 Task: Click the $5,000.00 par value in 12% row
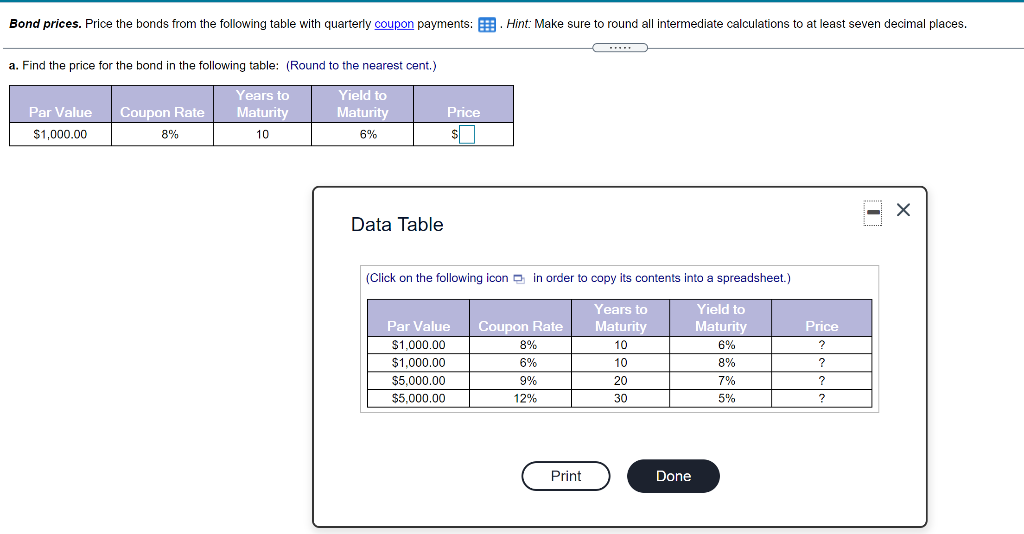[419, 398]
